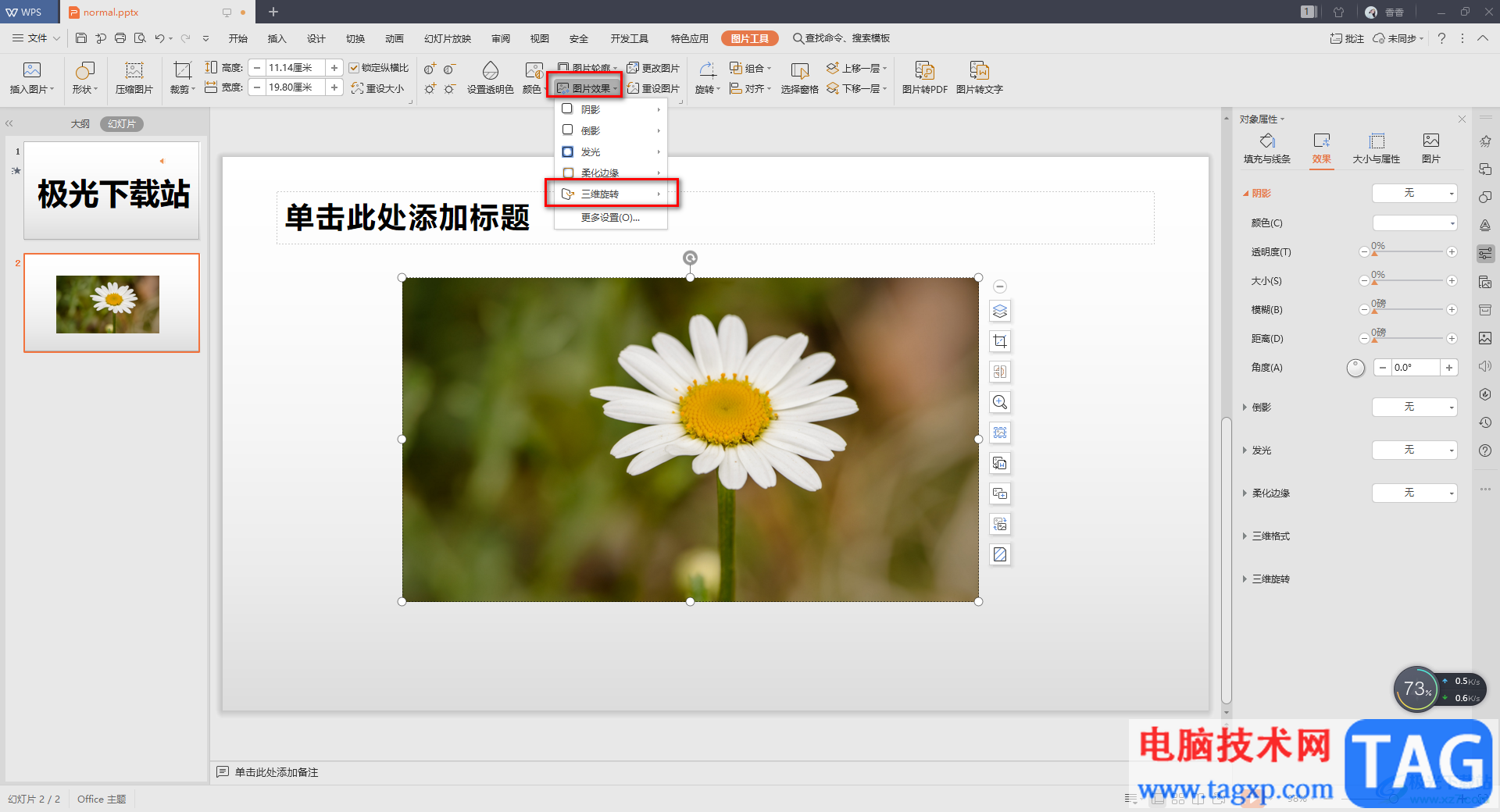Click the Print icon in quick access bar
Image resolution: width=1500 pixels, height=812 pixels.
point(120,37)
